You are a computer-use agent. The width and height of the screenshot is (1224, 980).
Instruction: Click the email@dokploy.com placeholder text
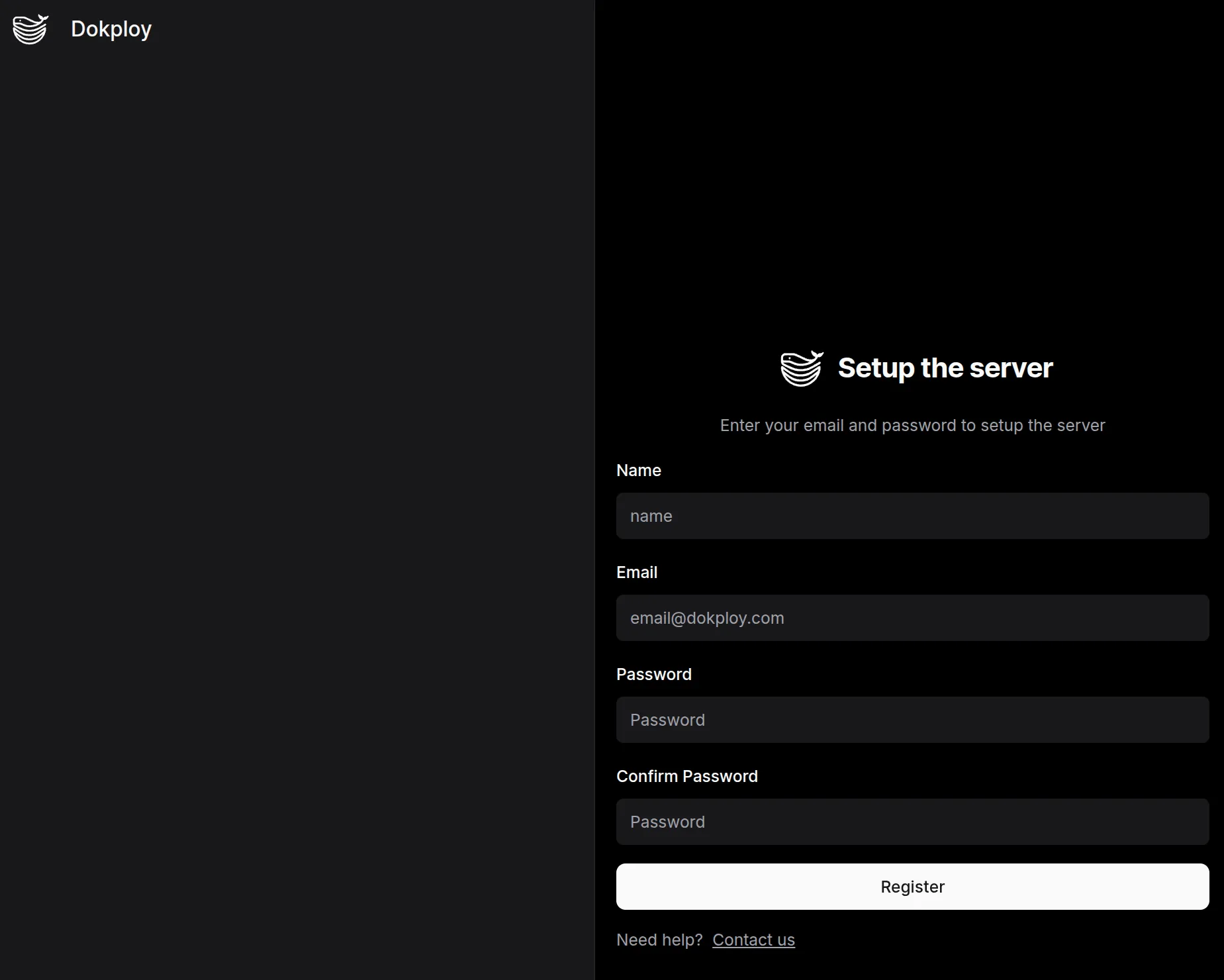(x=706, y=618)
